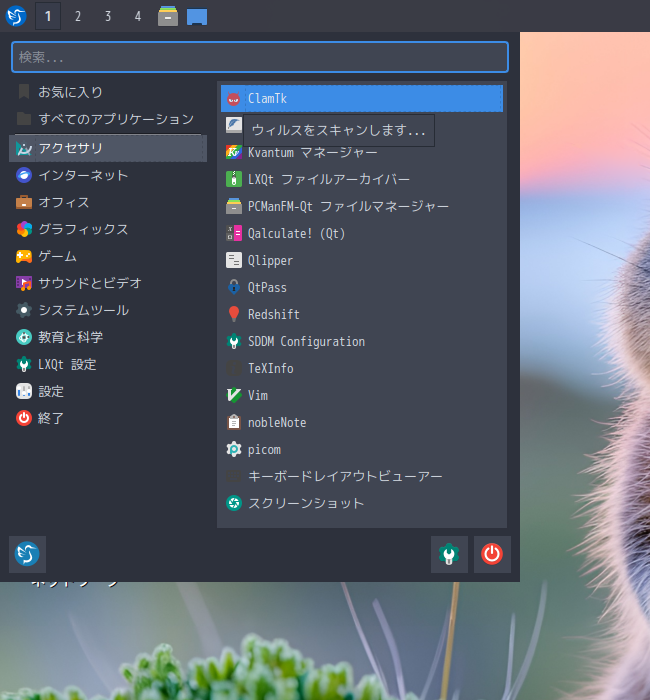Click the picom gear icon

pyautogui.click(x=233, y=449)
